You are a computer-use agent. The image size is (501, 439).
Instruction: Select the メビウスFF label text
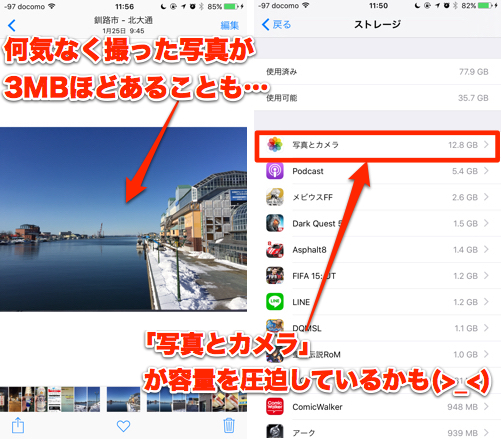coord(312,197)
